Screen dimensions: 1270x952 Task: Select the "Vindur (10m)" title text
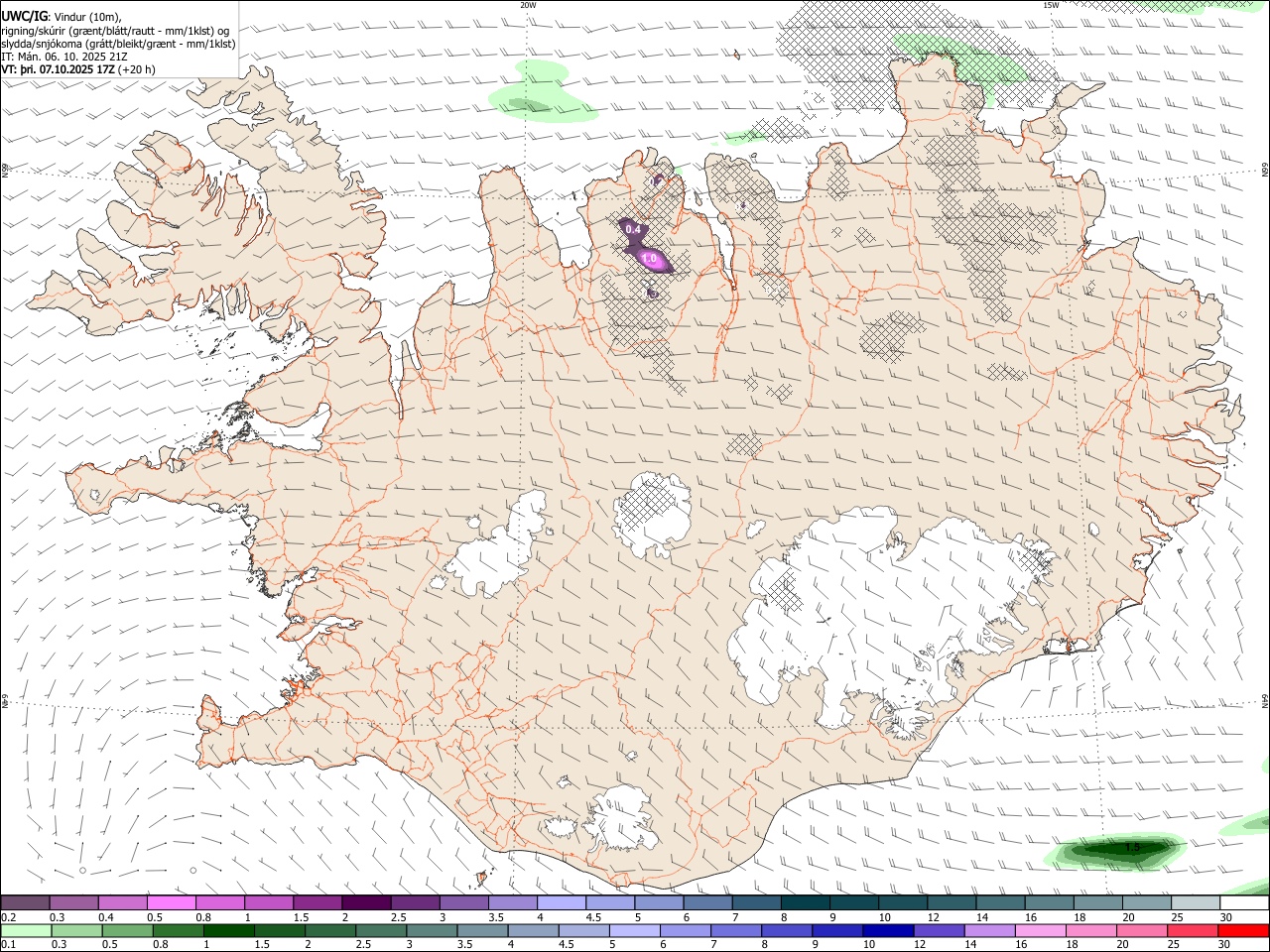86,16
